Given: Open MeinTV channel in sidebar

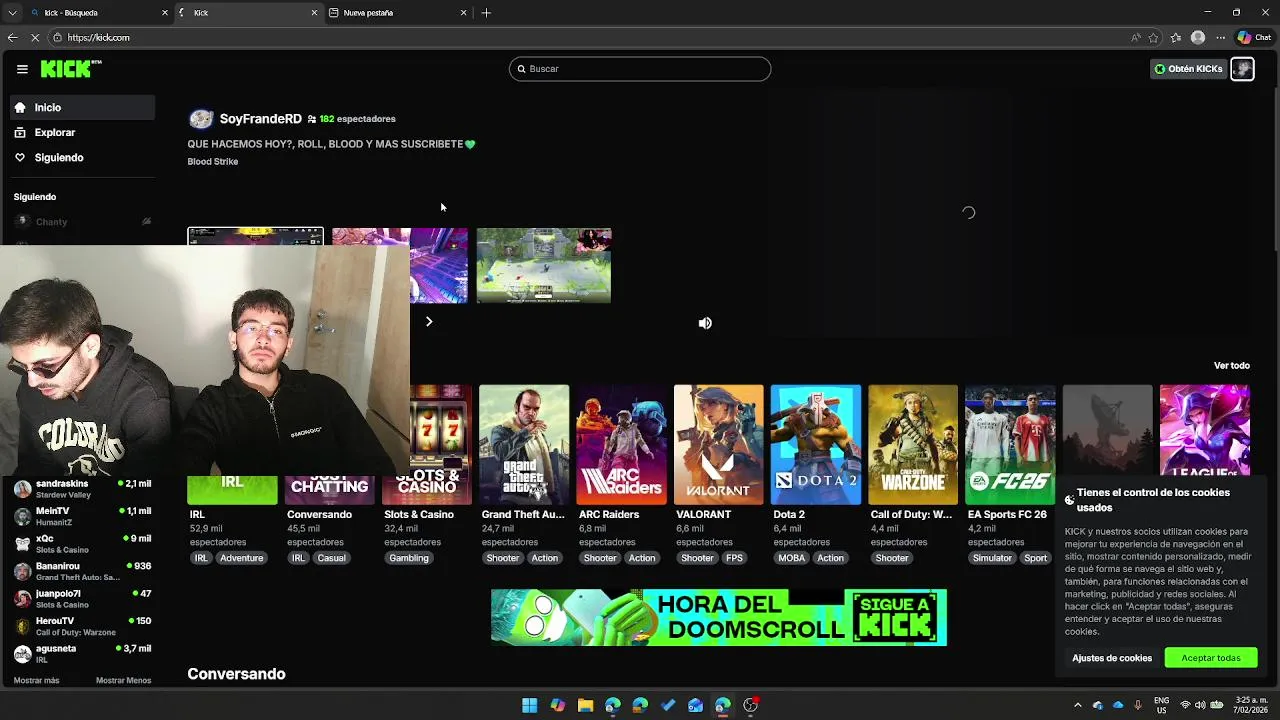Looking at the screenshot, I should pyautogui.click(x=83, y=516).
